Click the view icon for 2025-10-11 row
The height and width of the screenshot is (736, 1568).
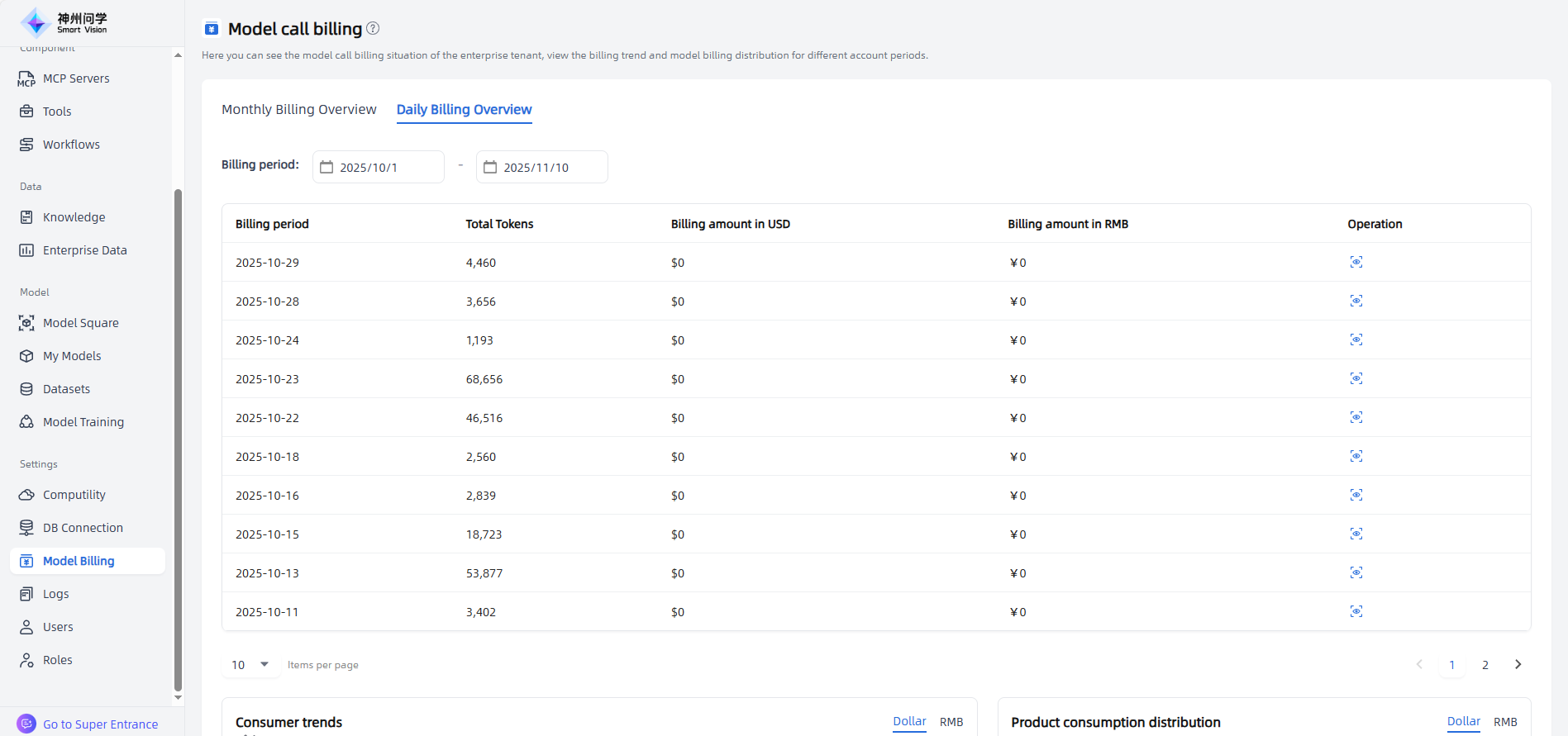1356,611
